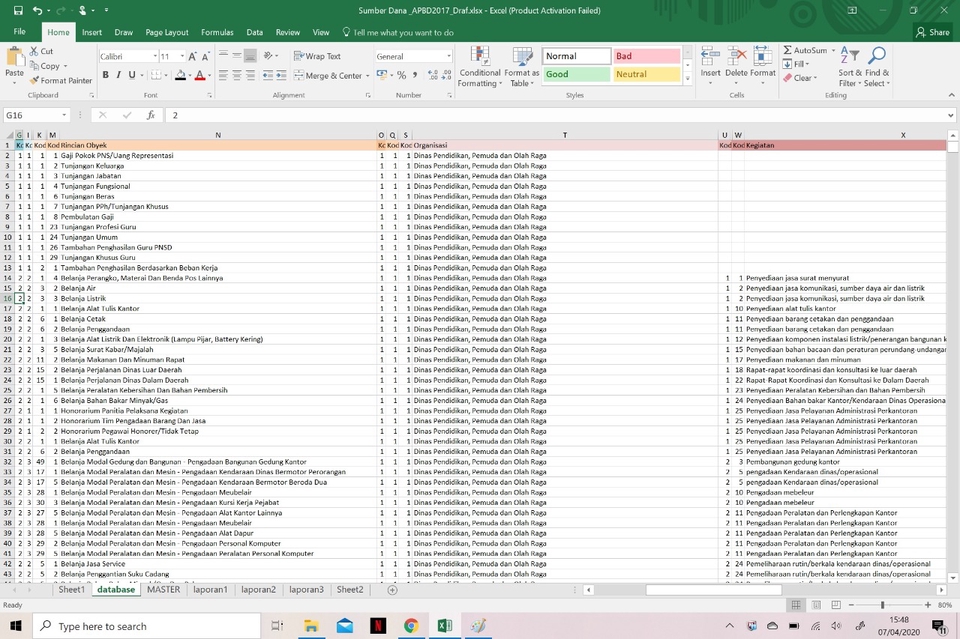Add new sheet with plus icon

pos(392,590)
